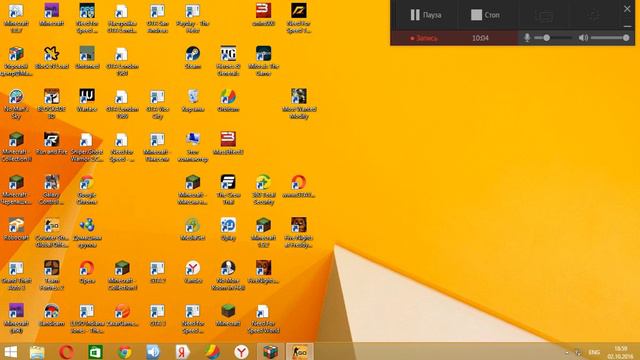Open the Yandex browser desktop shortcut
Image resolution: width=640 pixels, height=360 pixels.
tap(193, 272)
